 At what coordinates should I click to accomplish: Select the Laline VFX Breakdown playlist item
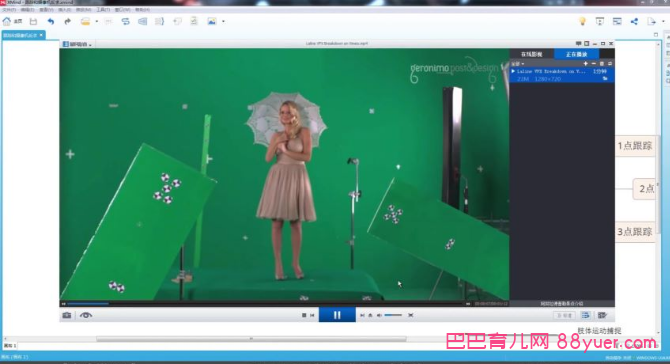click(562, 75)
